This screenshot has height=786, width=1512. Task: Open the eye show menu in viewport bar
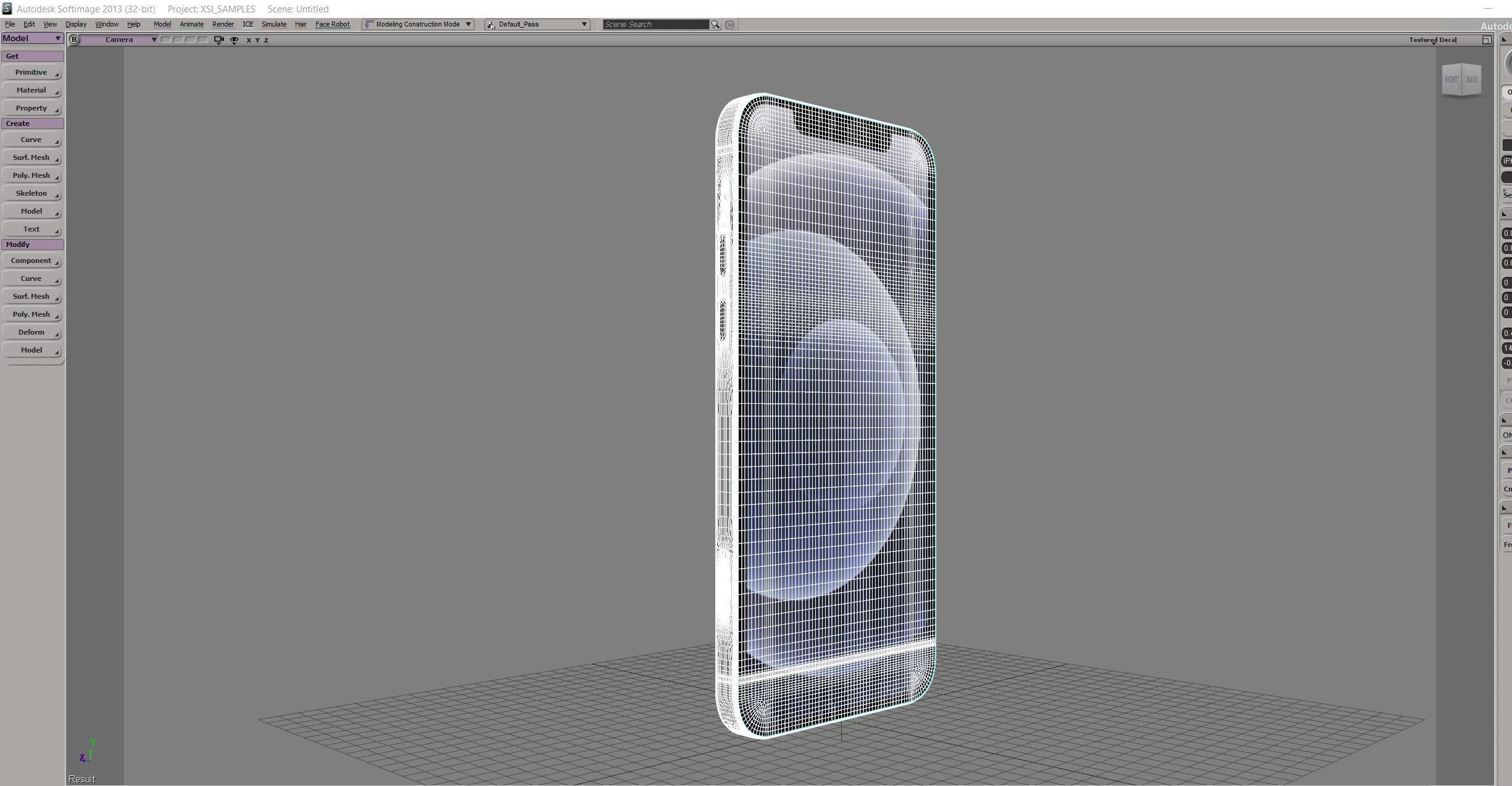(x=235, y=40)
